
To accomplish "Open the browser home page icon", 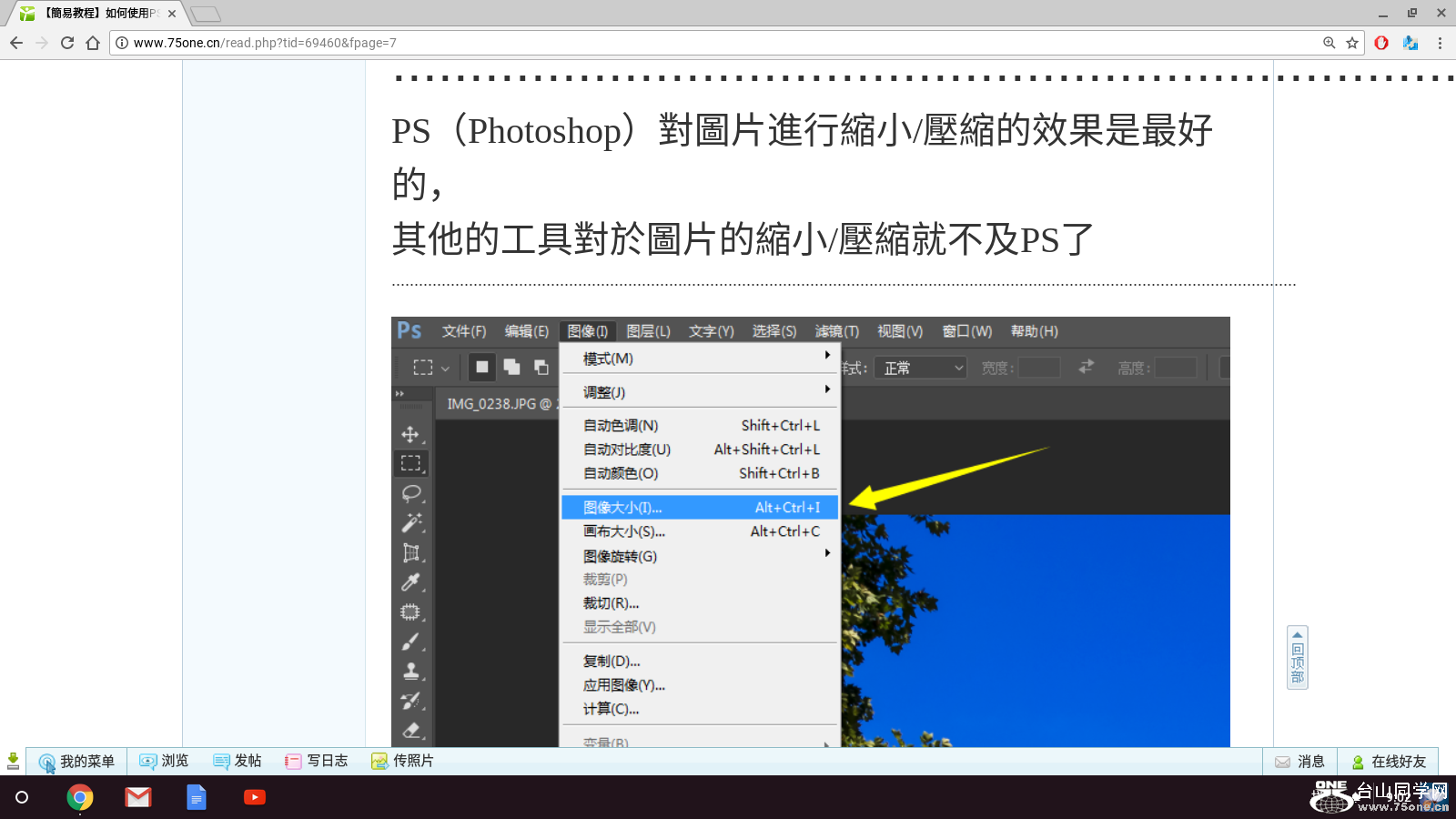I will click(x=93, y=43).
